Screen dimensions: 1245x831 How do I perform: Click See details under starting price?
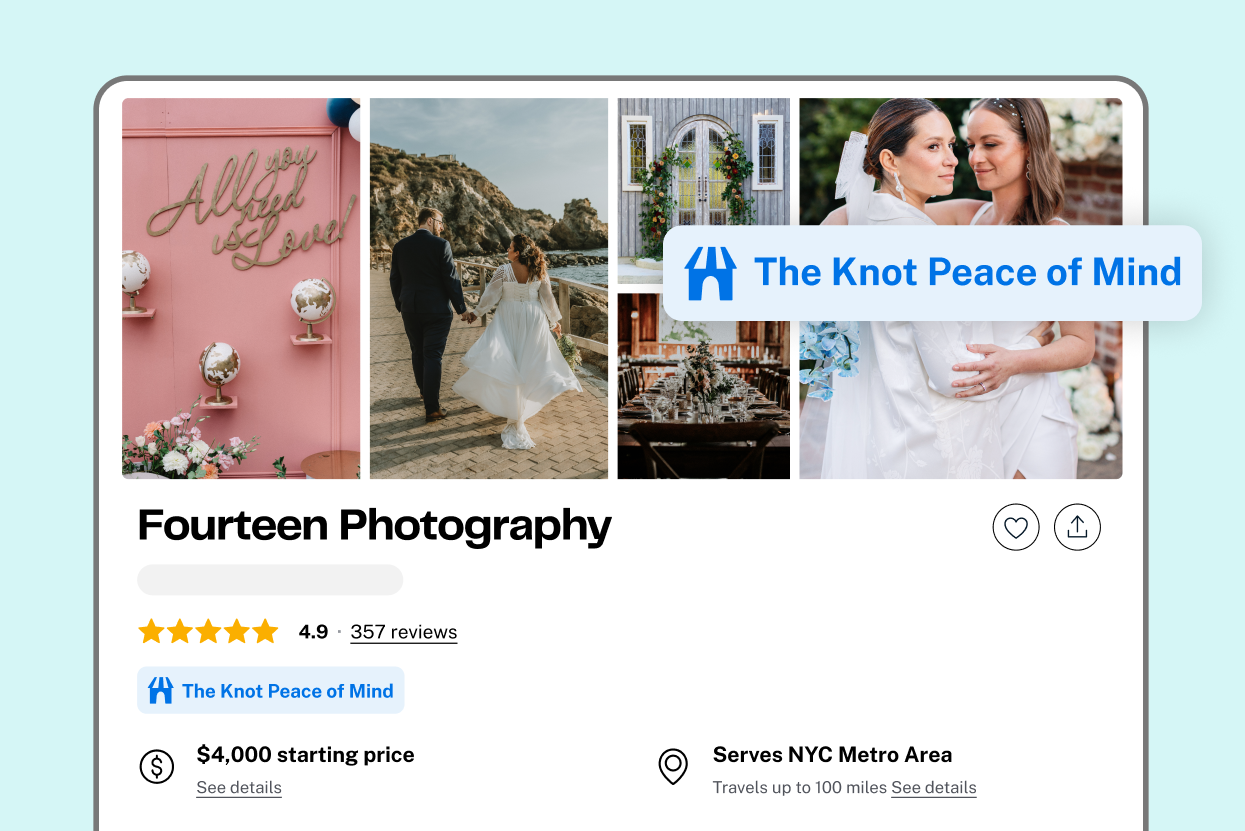pyautogui.click(x=239, y=788)
